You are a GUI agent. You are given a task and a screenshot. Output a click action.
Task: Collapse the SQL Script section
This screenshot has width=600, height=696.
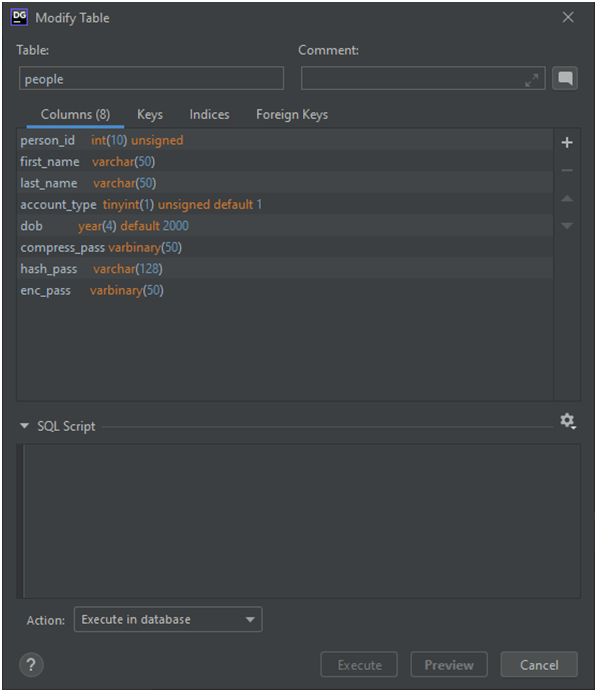pyautogui.click(x=25, y=426)
